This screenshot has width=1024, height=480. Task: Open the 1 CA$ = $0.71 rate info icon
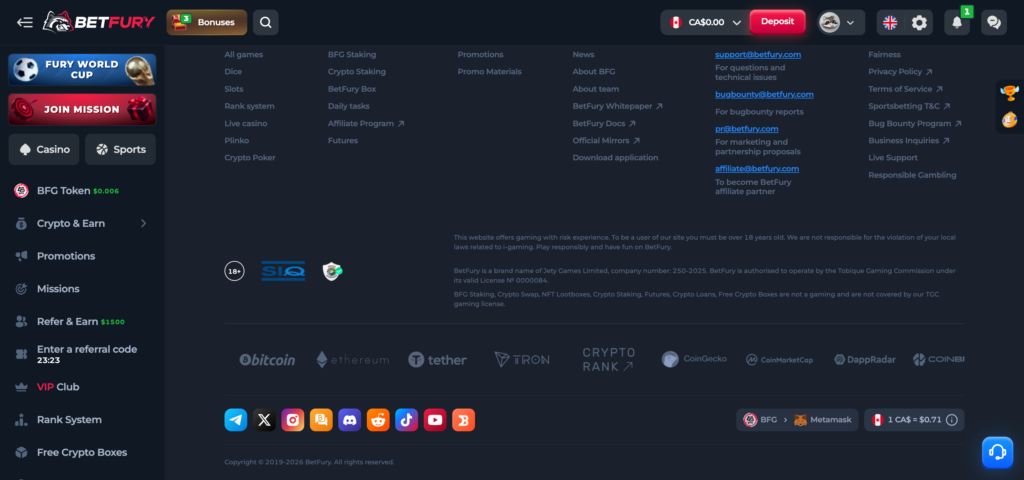point(952,420)
